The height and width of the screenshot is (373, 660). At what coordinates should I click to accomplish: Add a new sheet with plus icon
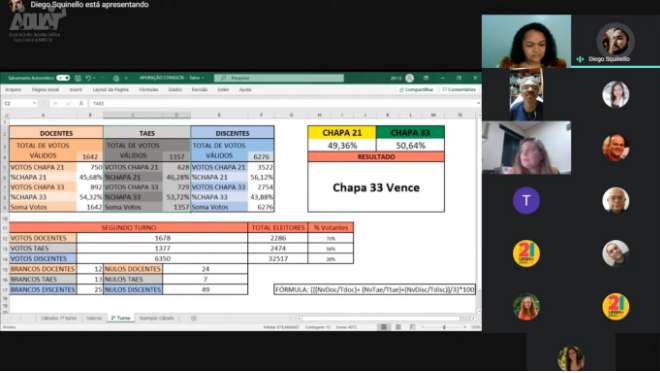pos(194,318)
